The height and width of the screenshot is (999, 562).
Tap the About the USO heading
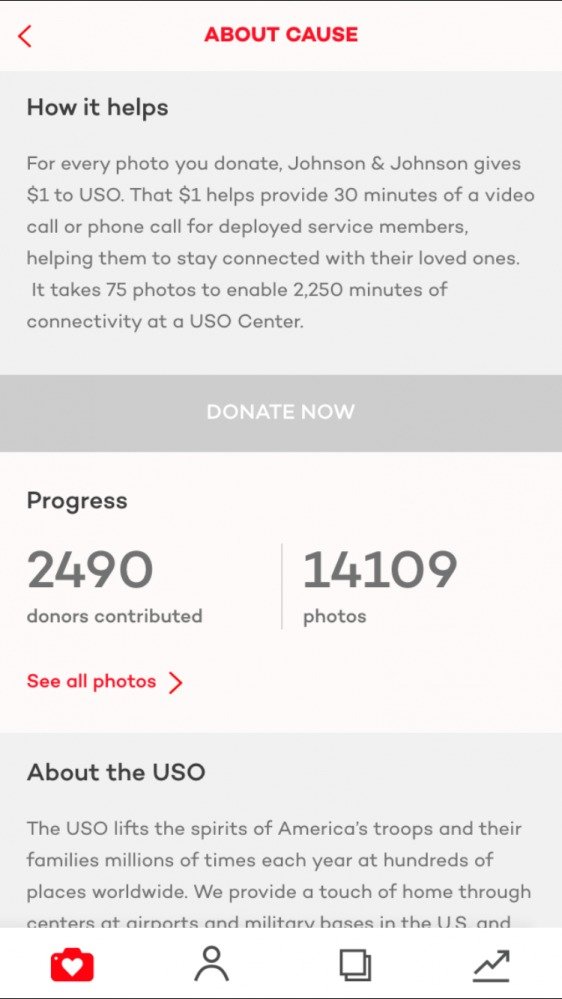pyautogui.click(x=116, y=772)
